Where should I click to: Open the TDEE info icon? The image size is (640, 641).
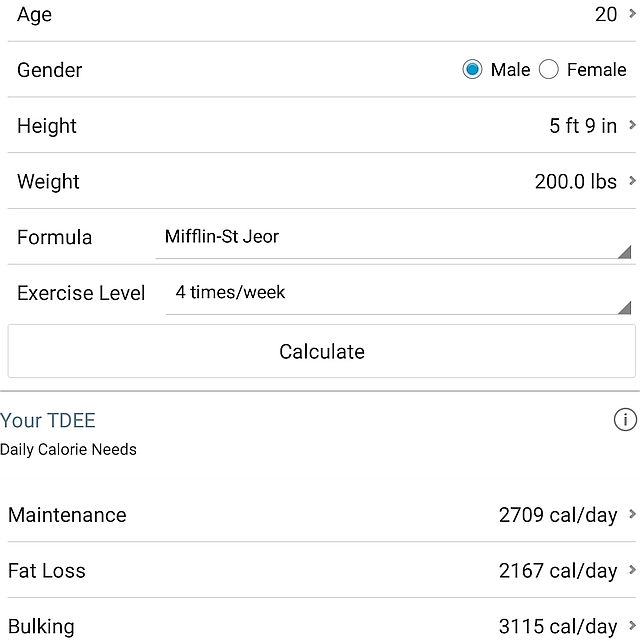[x=625, y=419]
